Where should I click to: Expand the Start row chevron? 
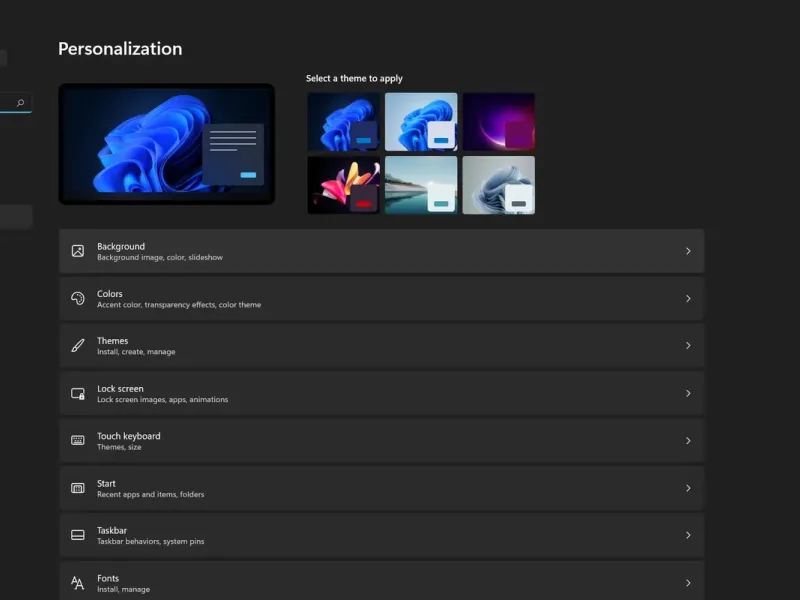tap(688, 488)
